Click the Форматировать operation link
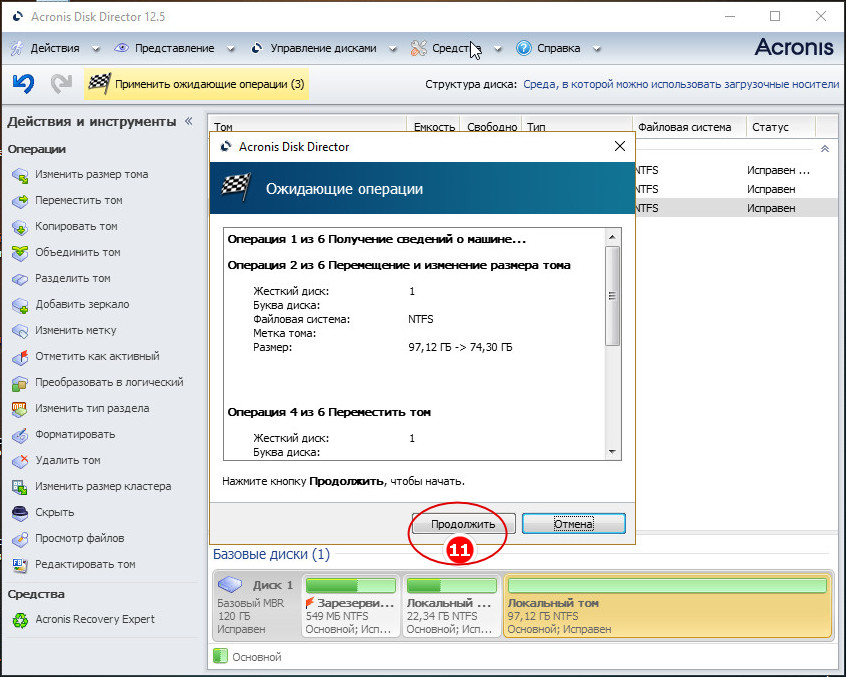The image size is (846, 677). (75, 434)
